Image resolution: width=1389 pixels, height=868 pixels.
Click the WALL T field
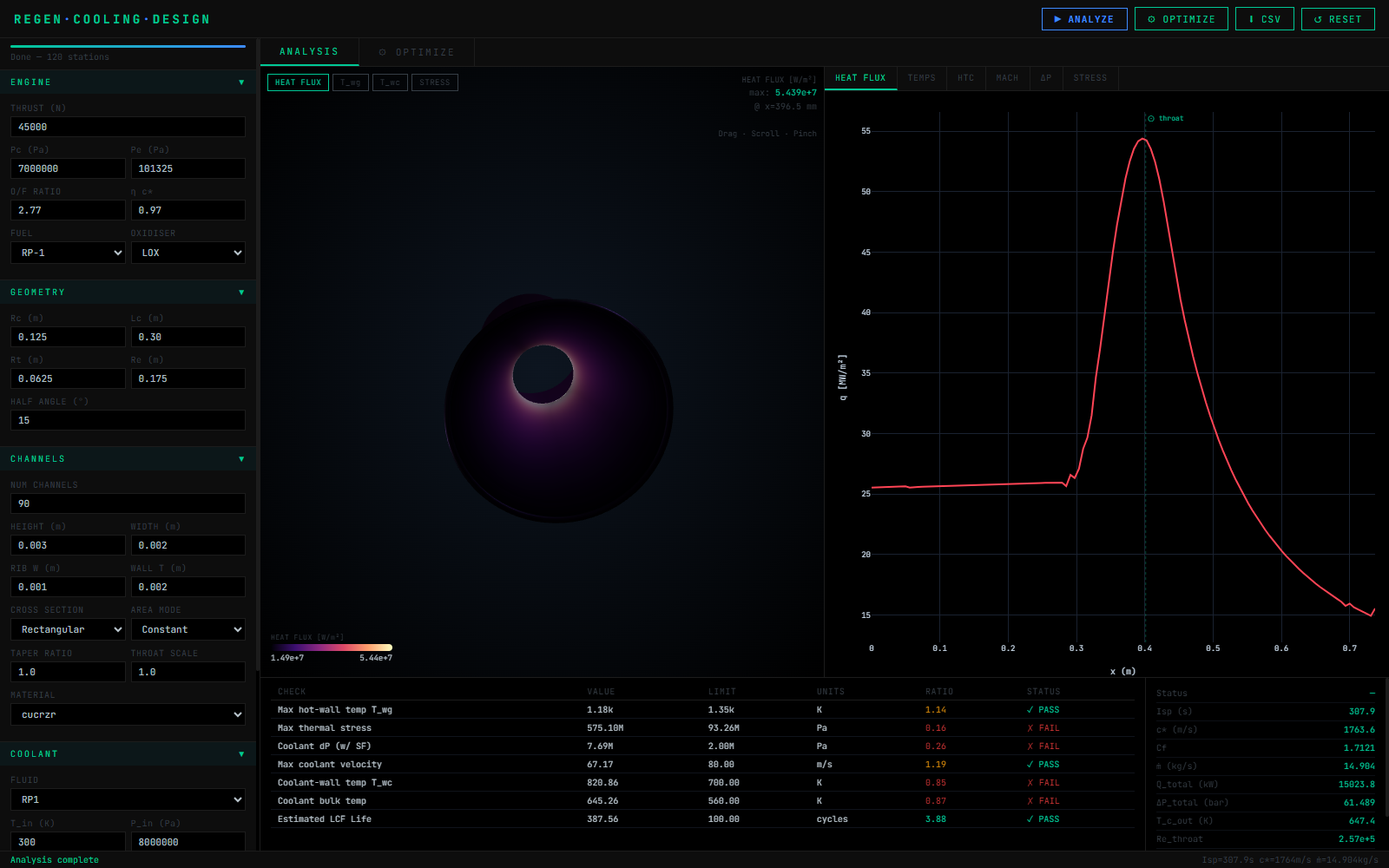coord(188,587)
